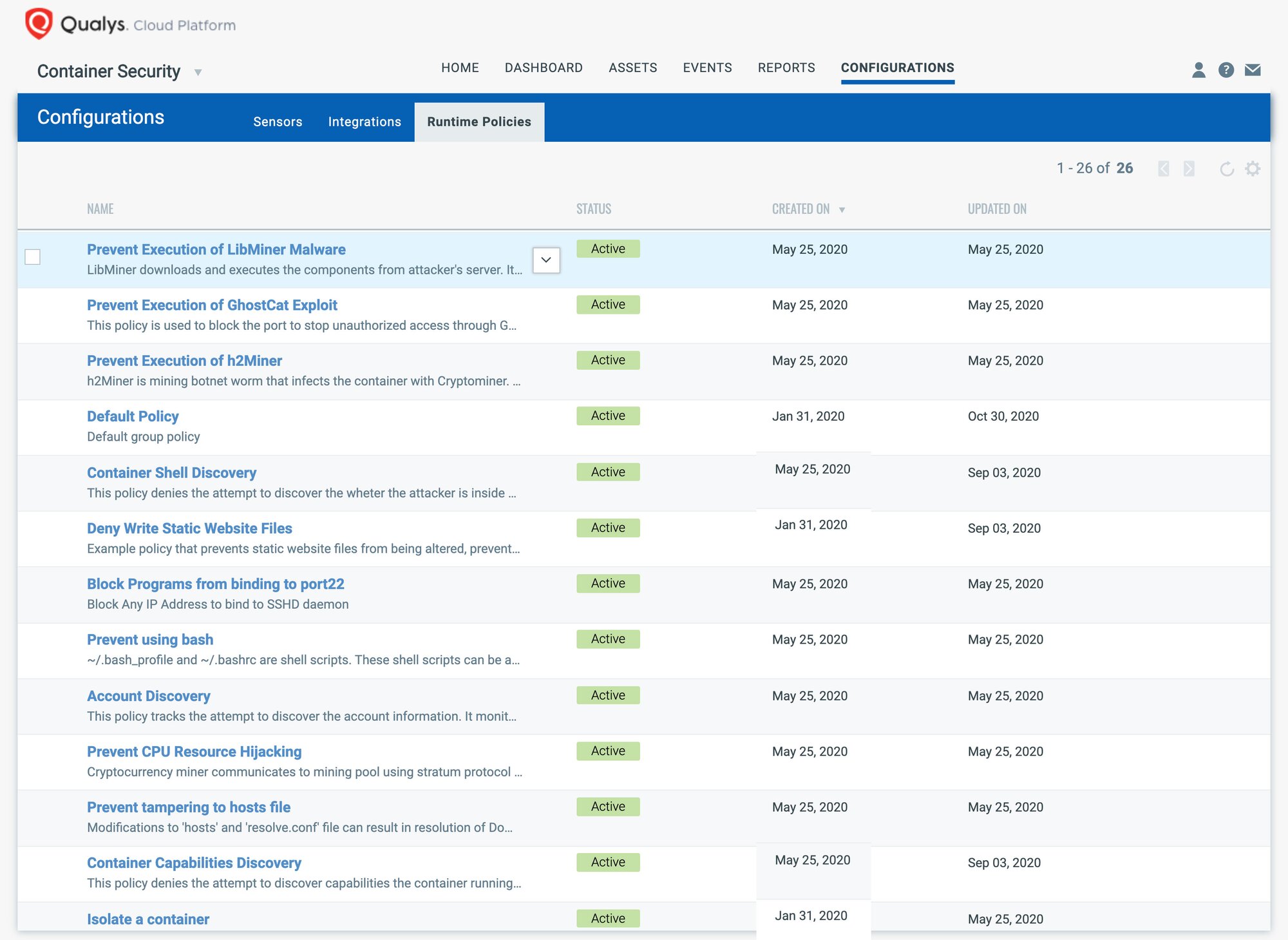Screen dimensions: 1288x940
Task: Open the table settings gear icon
Action: [1253, 169]
